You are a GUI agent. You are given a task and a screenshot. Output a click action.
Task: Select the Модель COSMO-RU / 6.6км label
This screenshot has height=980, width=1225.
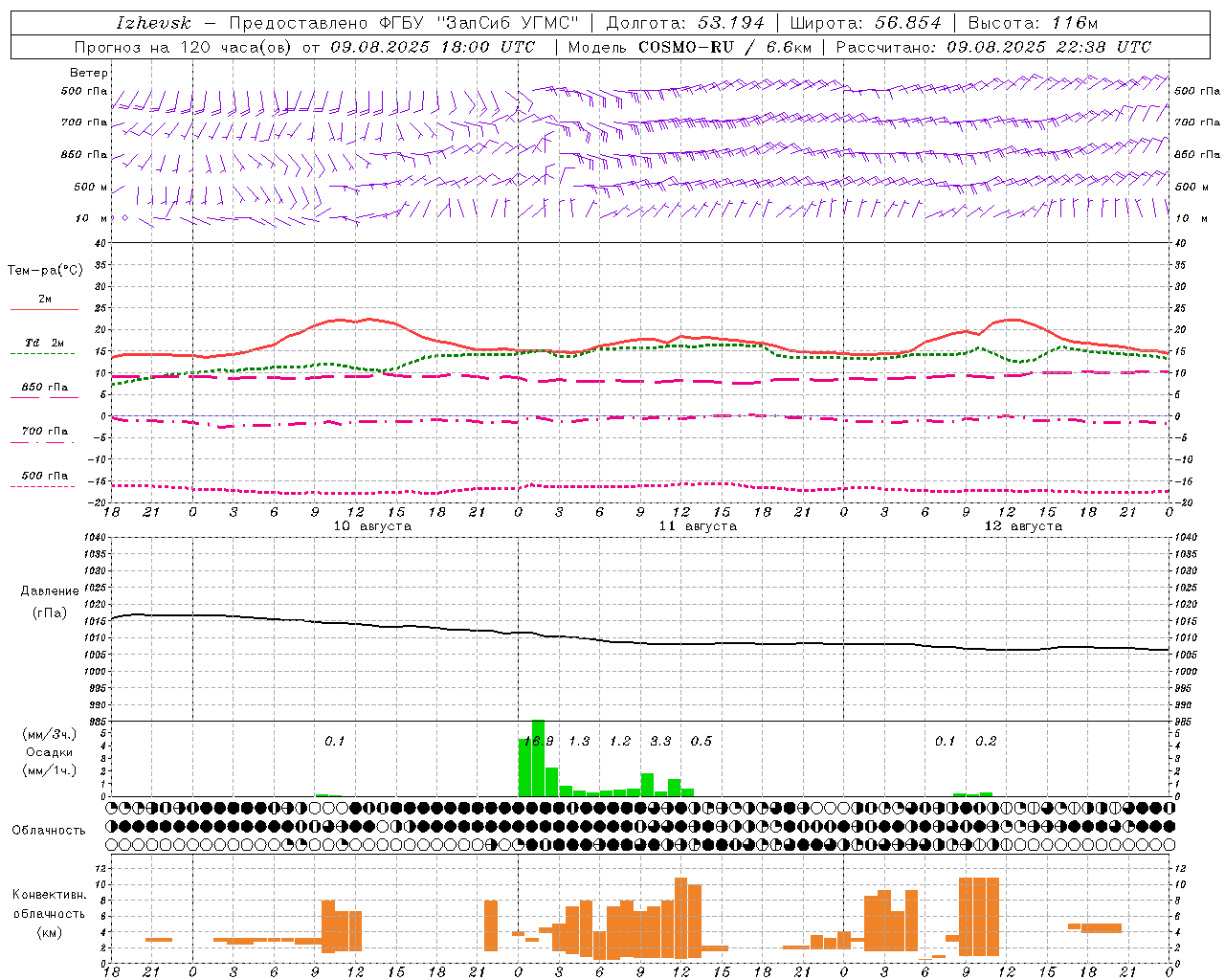pyautogui.click(x=690, y=47)
